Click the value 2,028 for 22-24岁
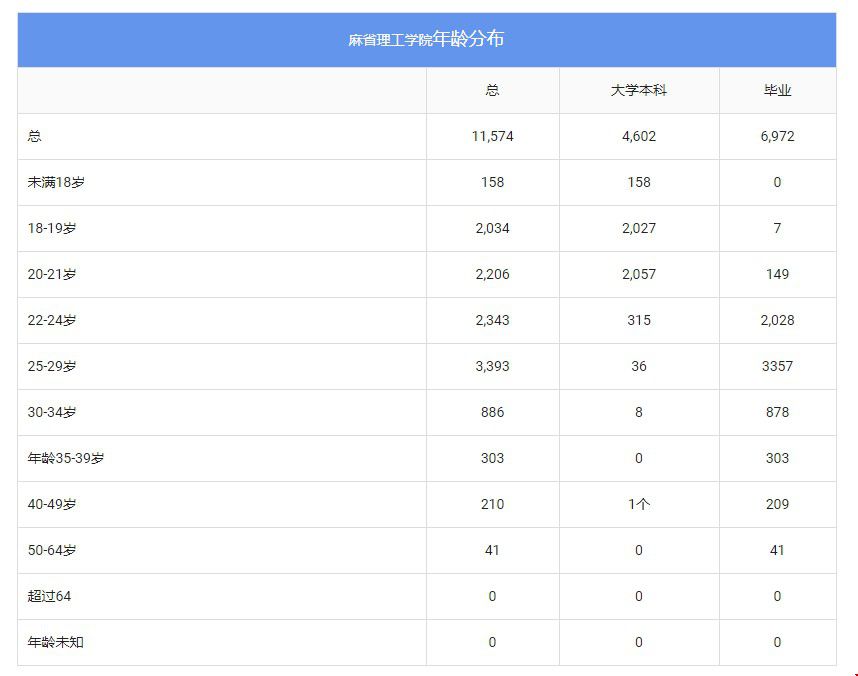 (x=778, y=320)
